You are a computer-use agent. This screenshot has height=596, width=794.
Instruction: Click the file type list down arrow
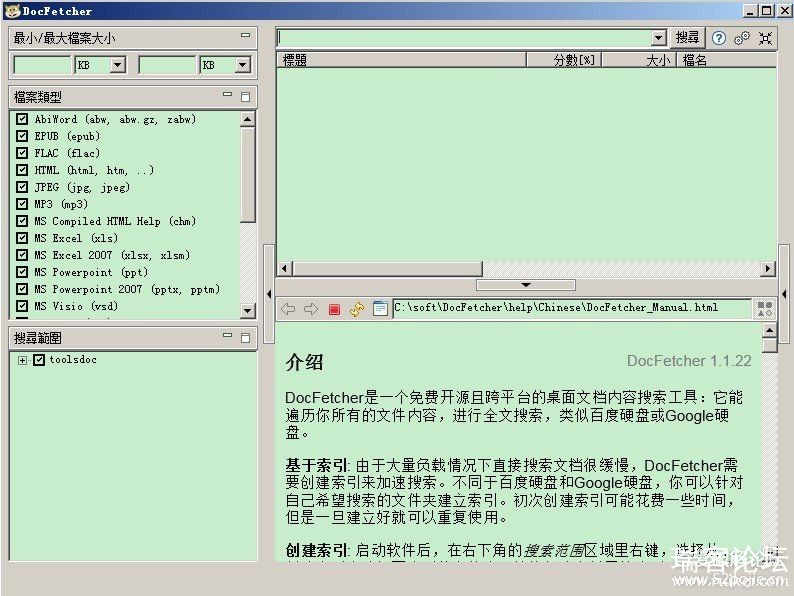point(248,310)
